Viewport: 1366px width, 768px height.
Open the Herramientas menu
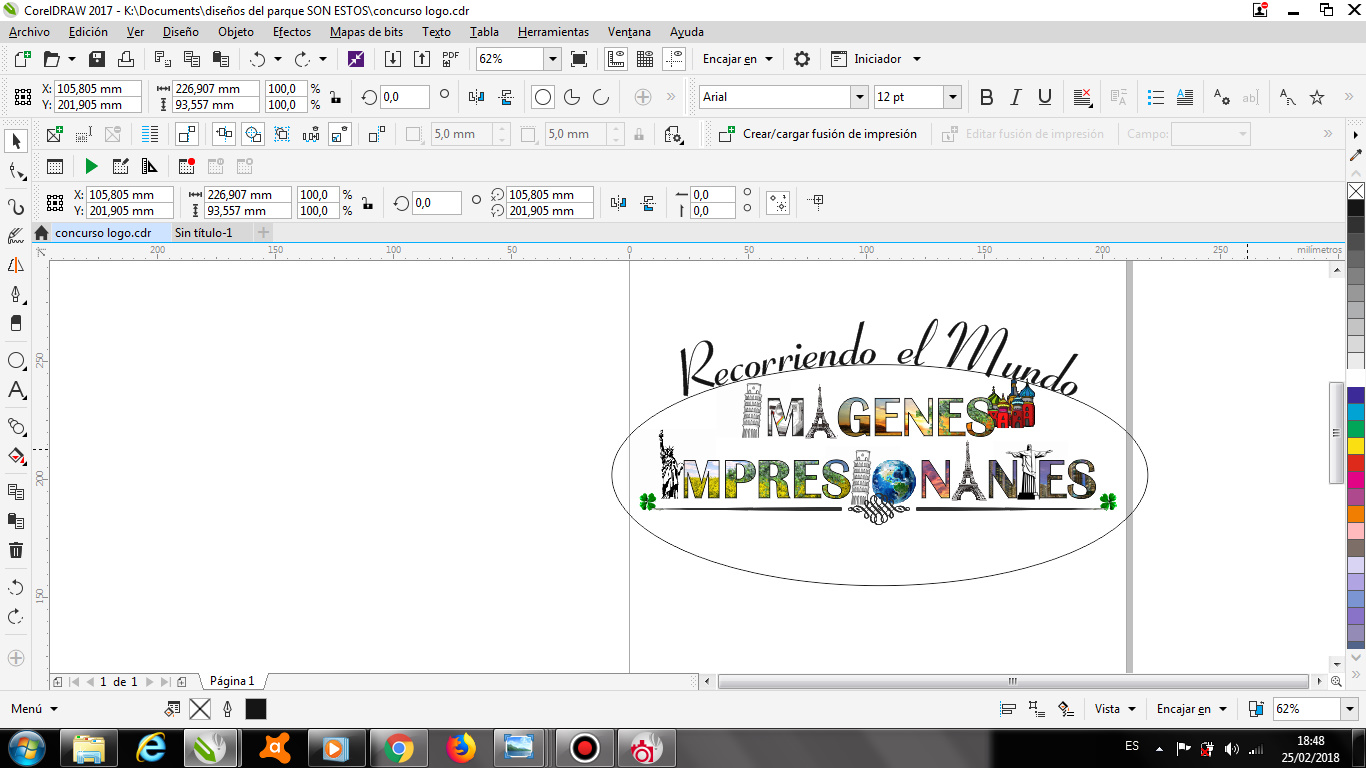(x=553, y=32)
